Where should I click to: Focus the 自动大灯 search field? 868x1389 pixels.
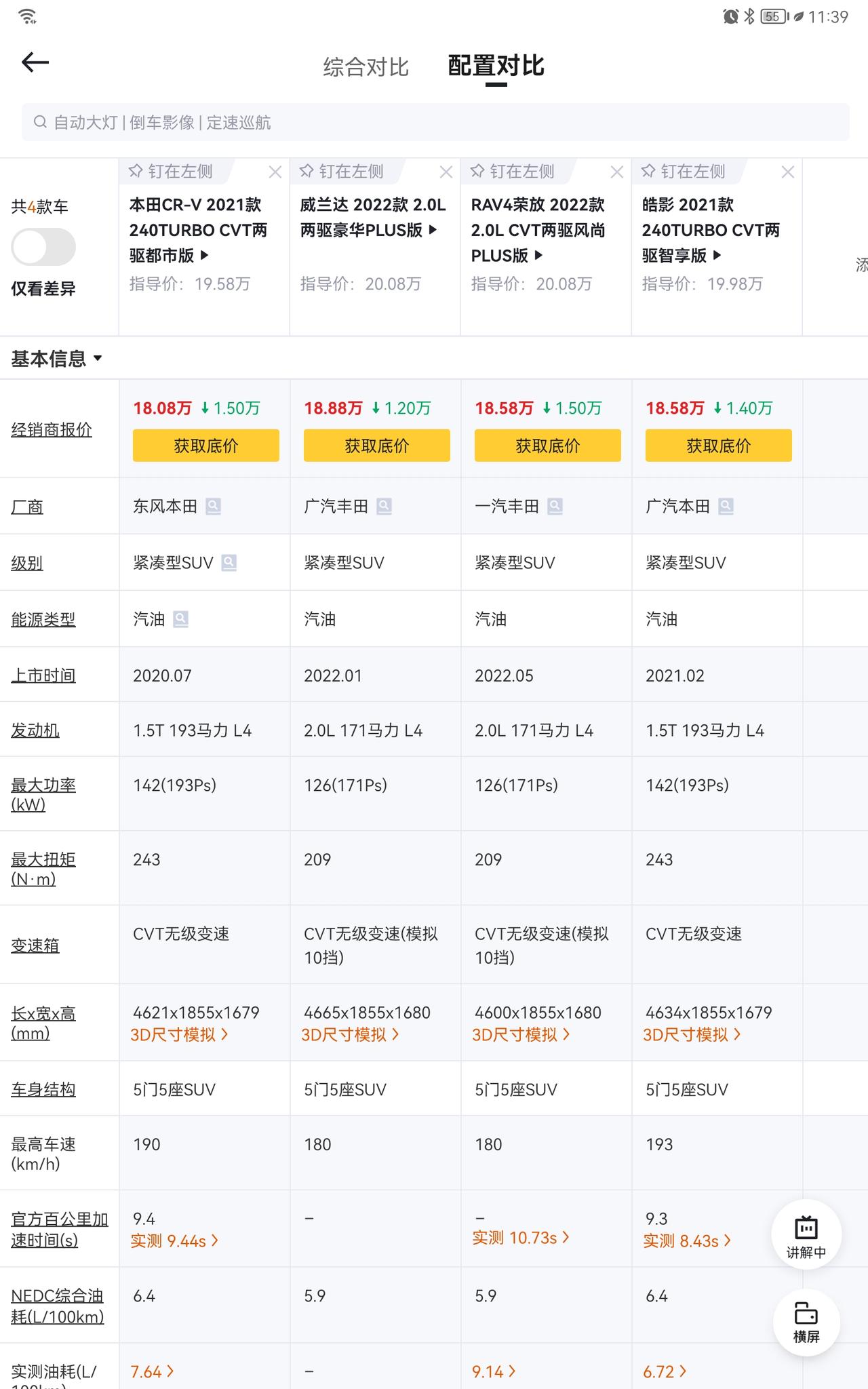(435, 122)
